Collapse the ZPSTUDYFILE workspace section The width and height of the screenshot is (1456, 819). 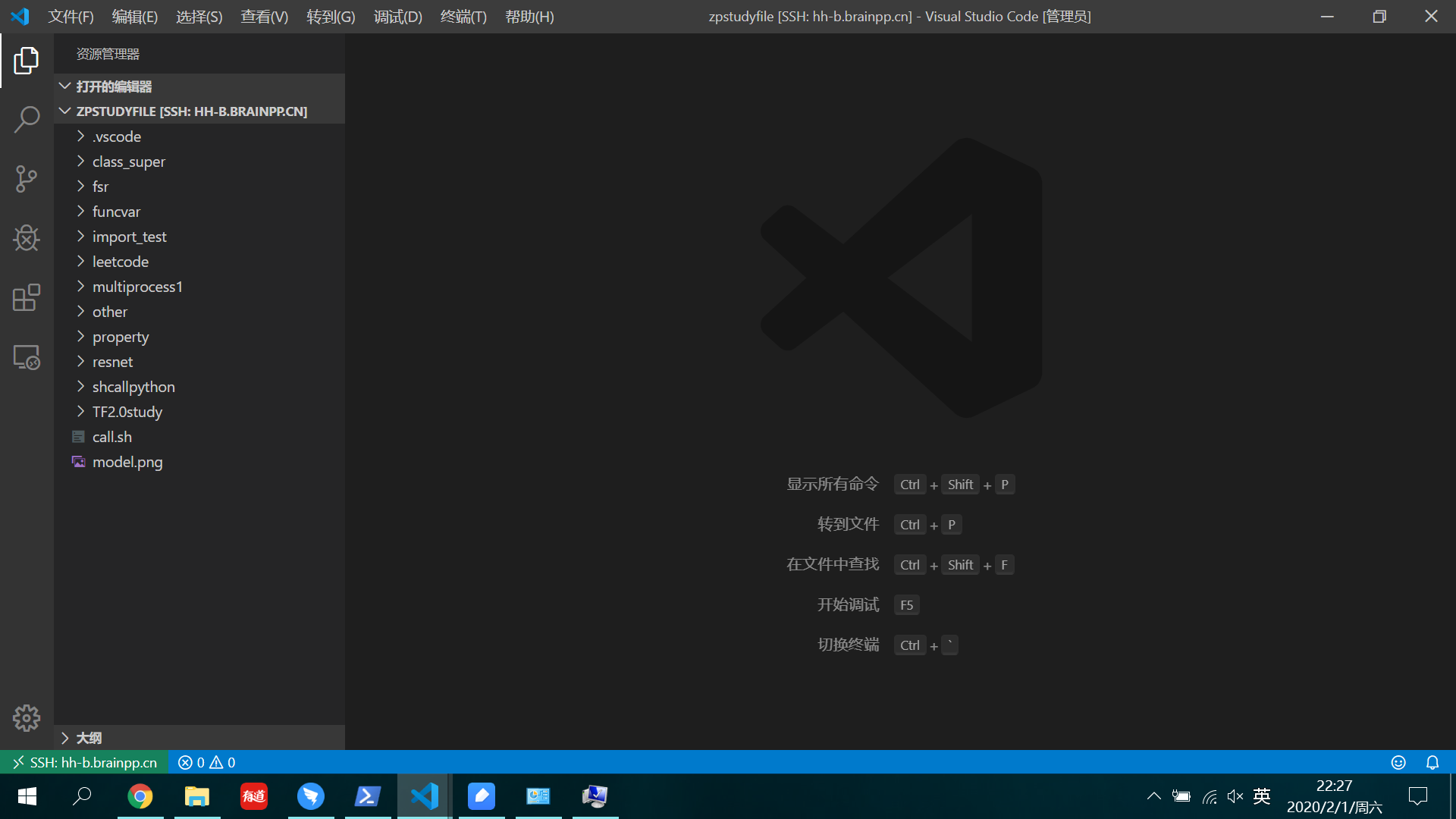click(191, 111)
